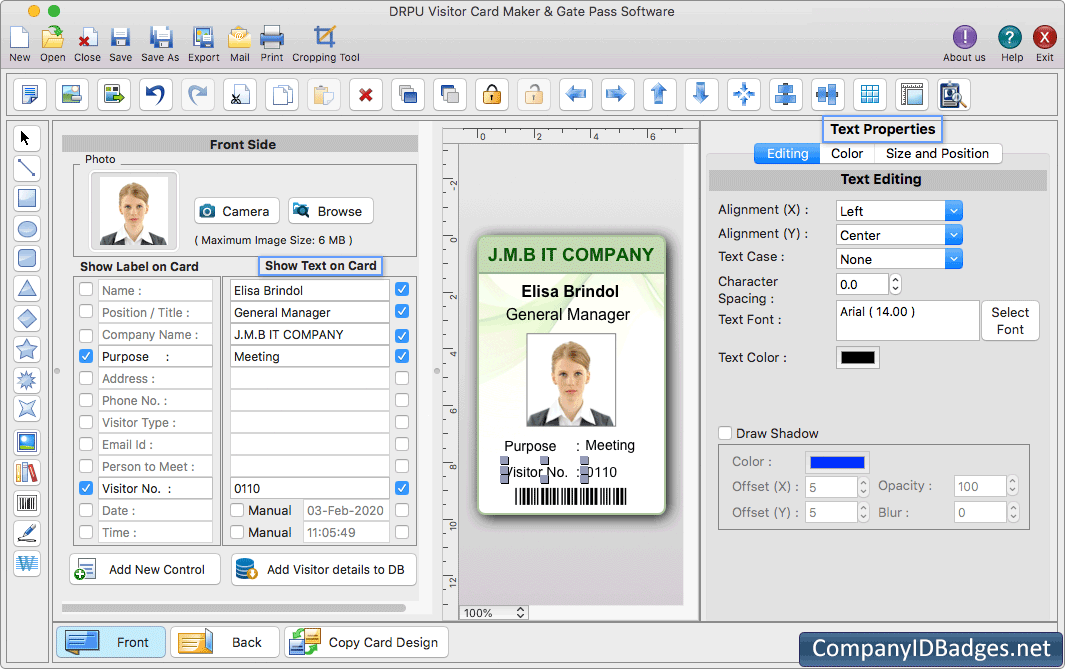Click Add New Control button
The height and width of the screenshot is (669, 1065).
tap(145, 569)
